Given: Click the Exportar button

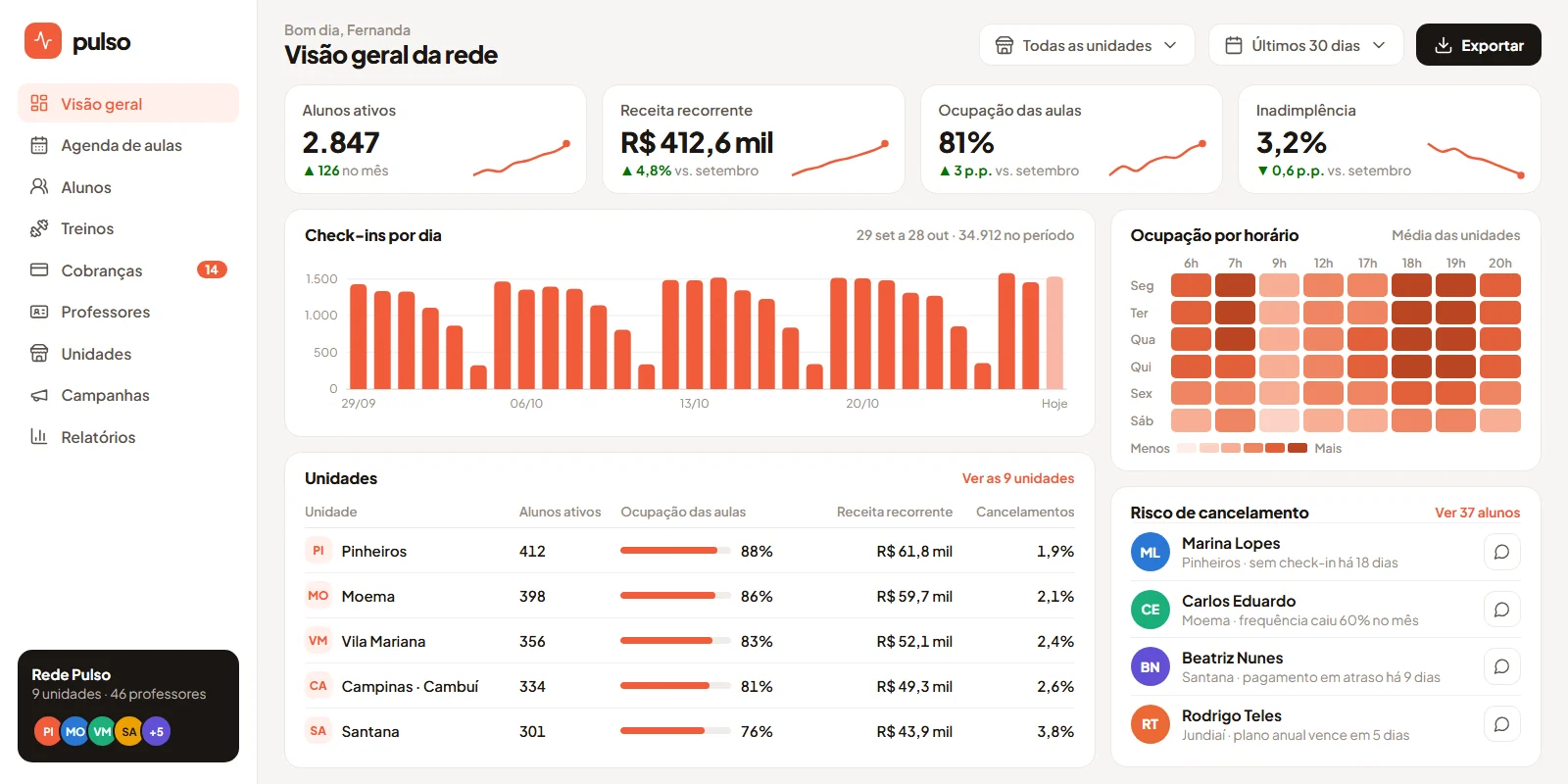Looking at the screenshot, I should pyautogui.click(x=1479, y=45).
